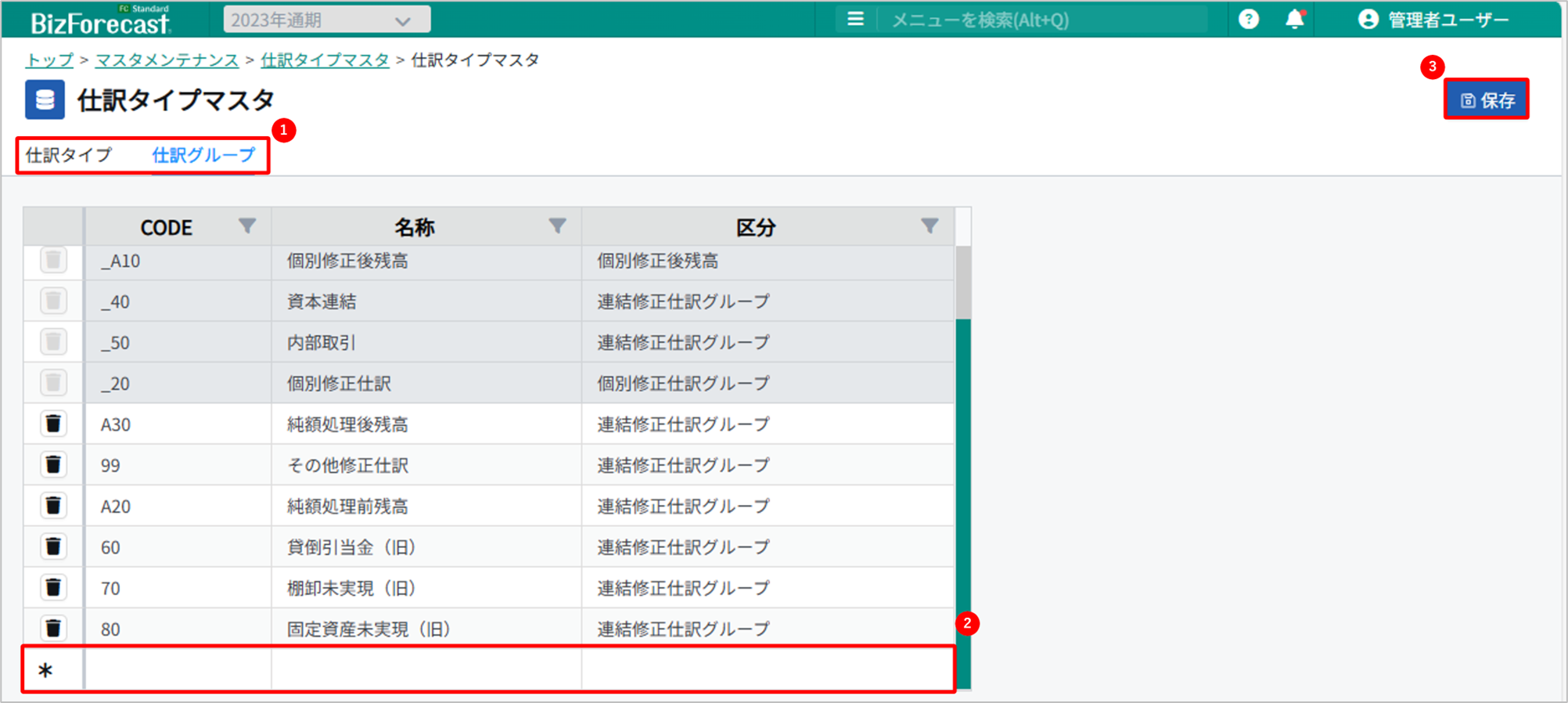
Task: Click trash icon for code 70 row
Action: coord(53,587)
